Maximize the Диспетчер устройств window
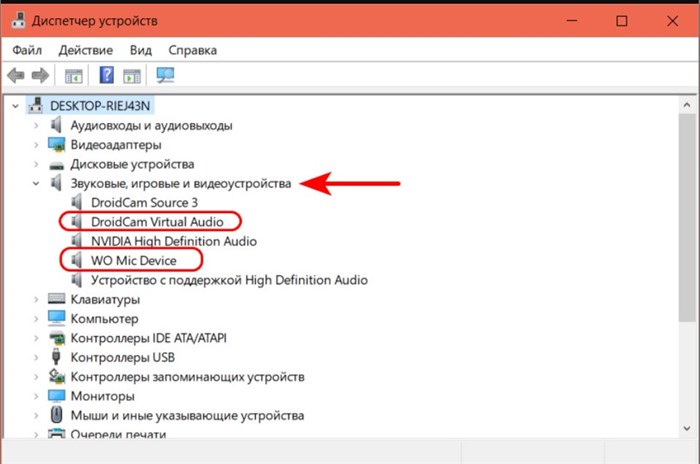 tap(622, 21)
